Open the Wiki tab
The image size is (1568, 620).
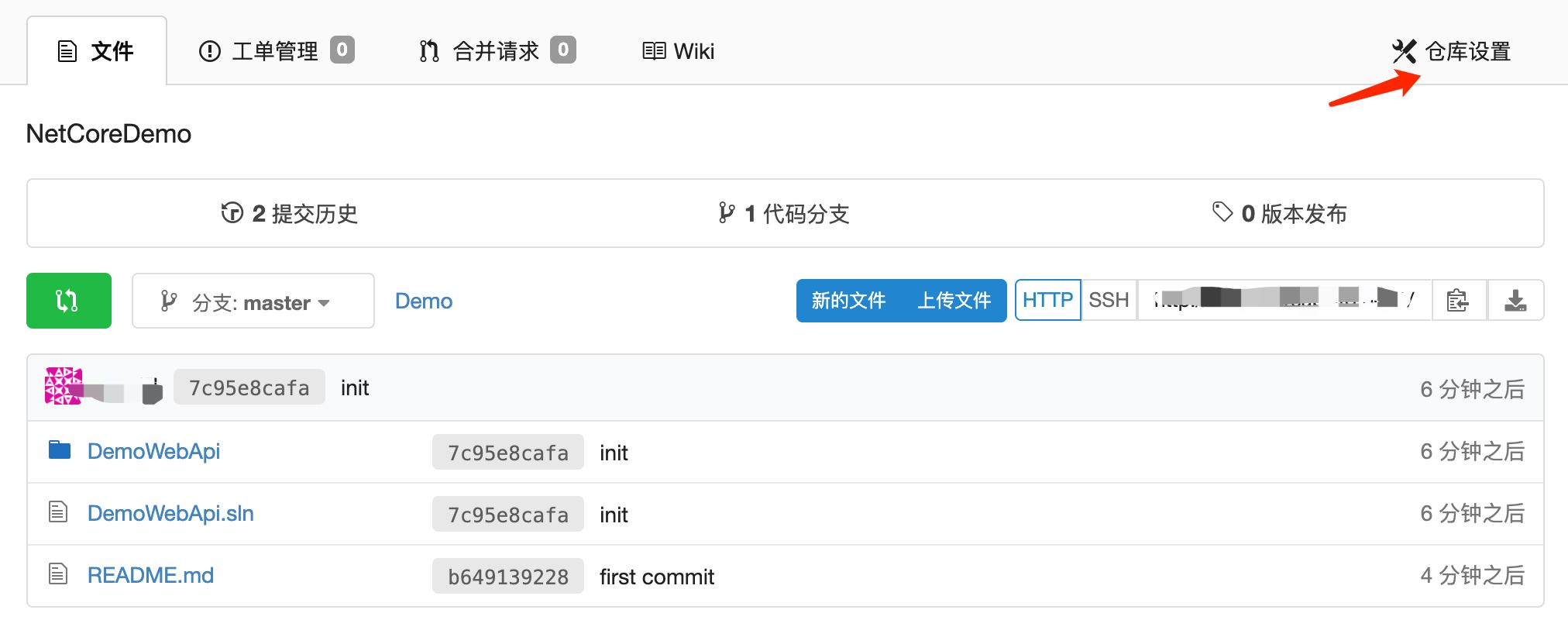point(679,51)
